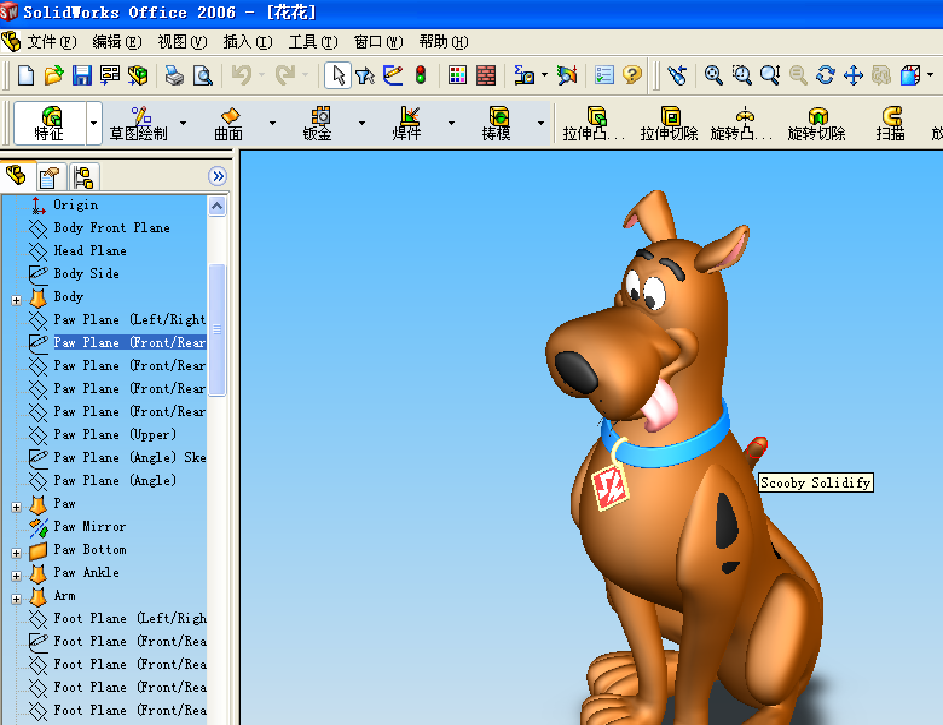Expand the Arm feature node

[x=16, y=599]
